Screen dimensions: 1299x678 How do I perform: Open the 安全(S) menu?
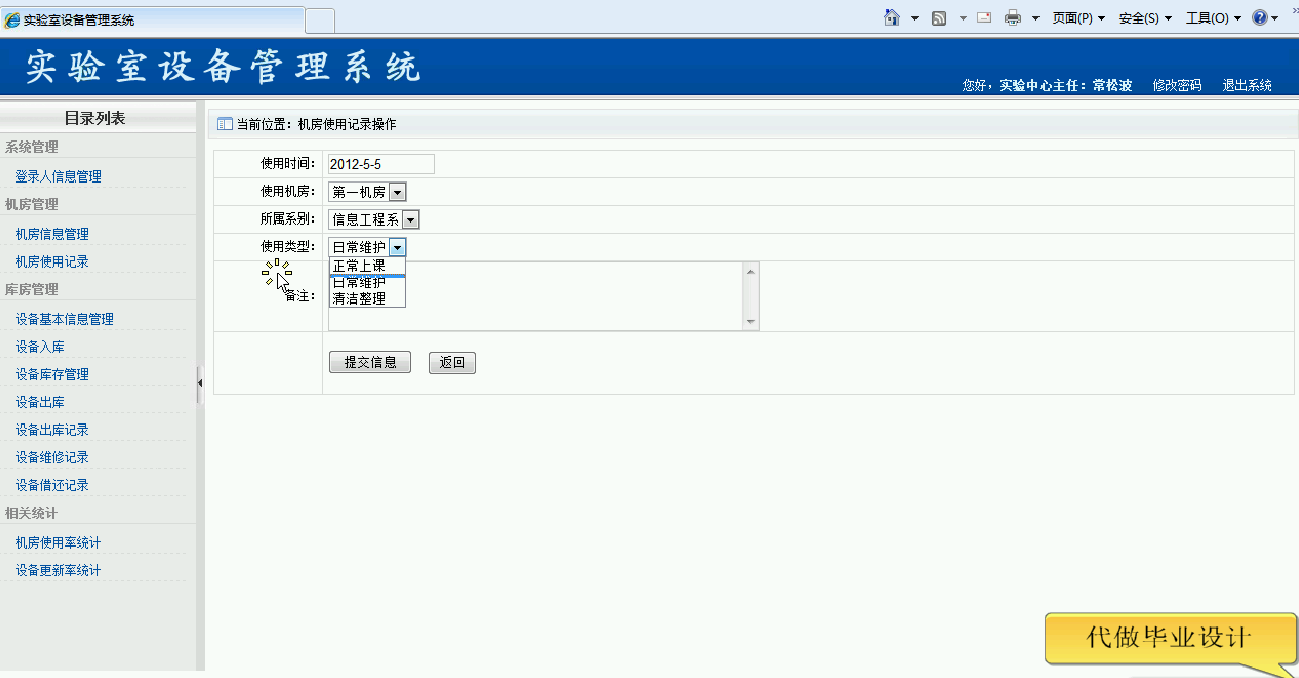point(1145,18)
